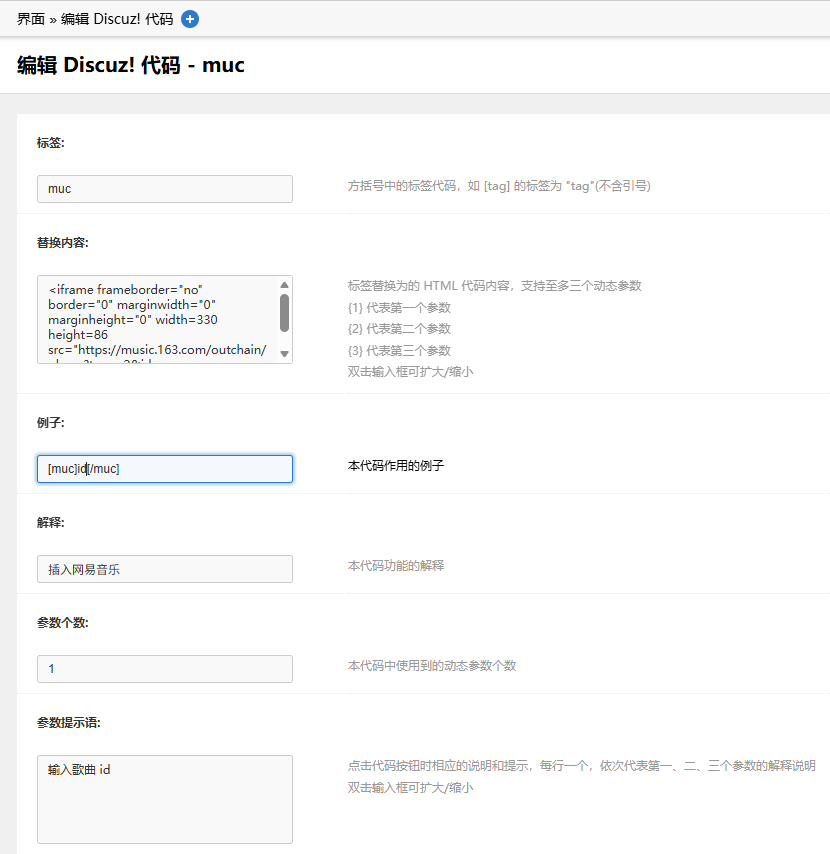Click the 替换内容 textarea scrollbar thumb
Screen dimensions: 830x854
point(284,312)
